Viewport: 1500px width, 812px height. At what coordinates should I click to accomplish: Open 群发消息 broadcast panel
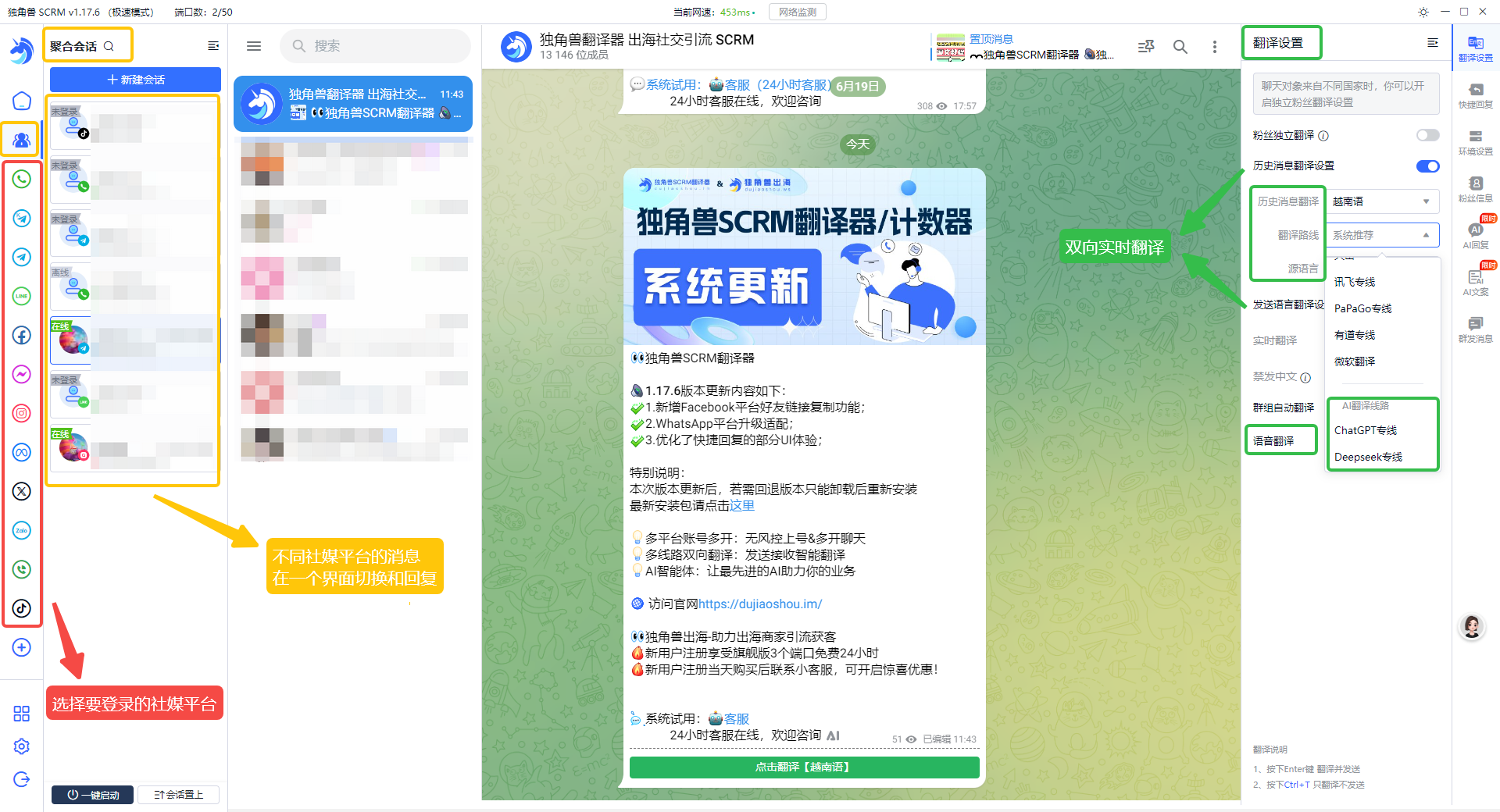(1475, 329)
